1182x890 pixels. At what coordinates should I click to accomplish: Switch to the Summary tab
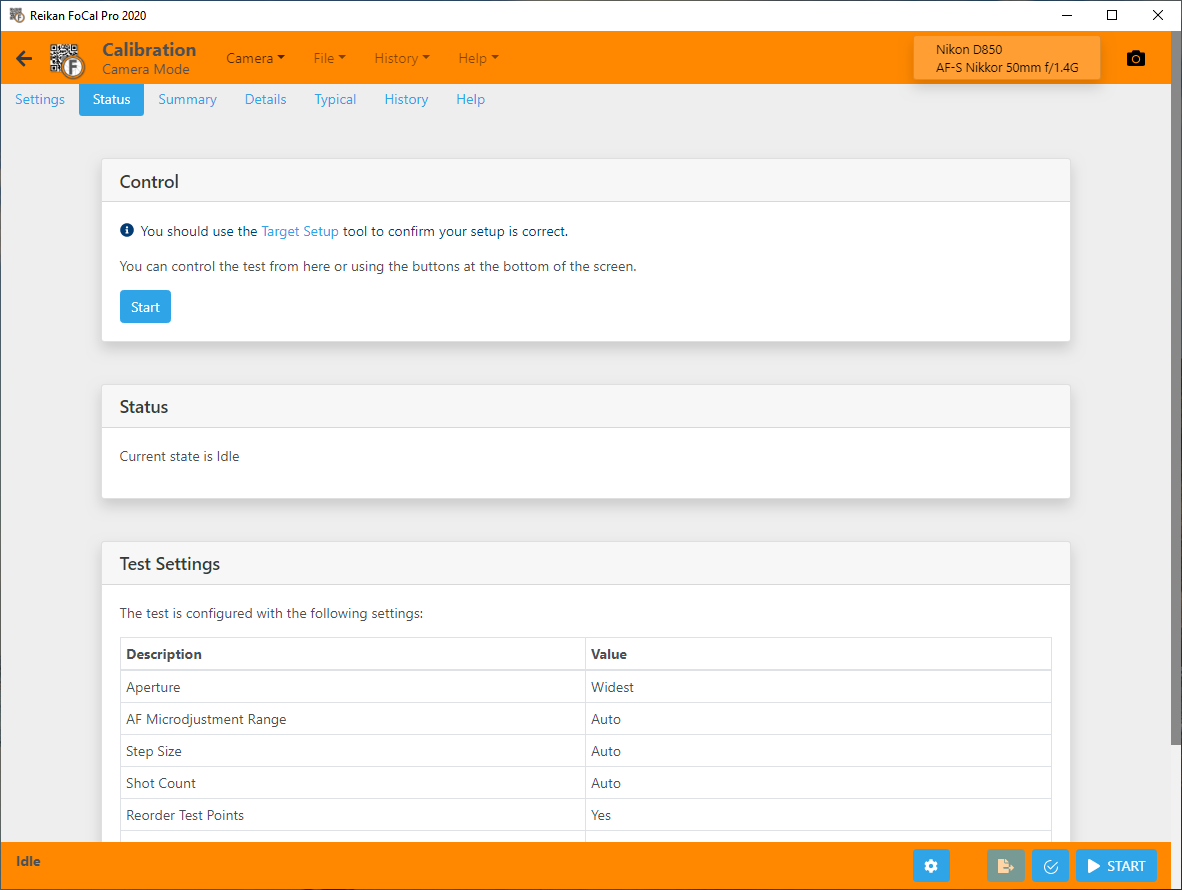click(x=187, y=99)
